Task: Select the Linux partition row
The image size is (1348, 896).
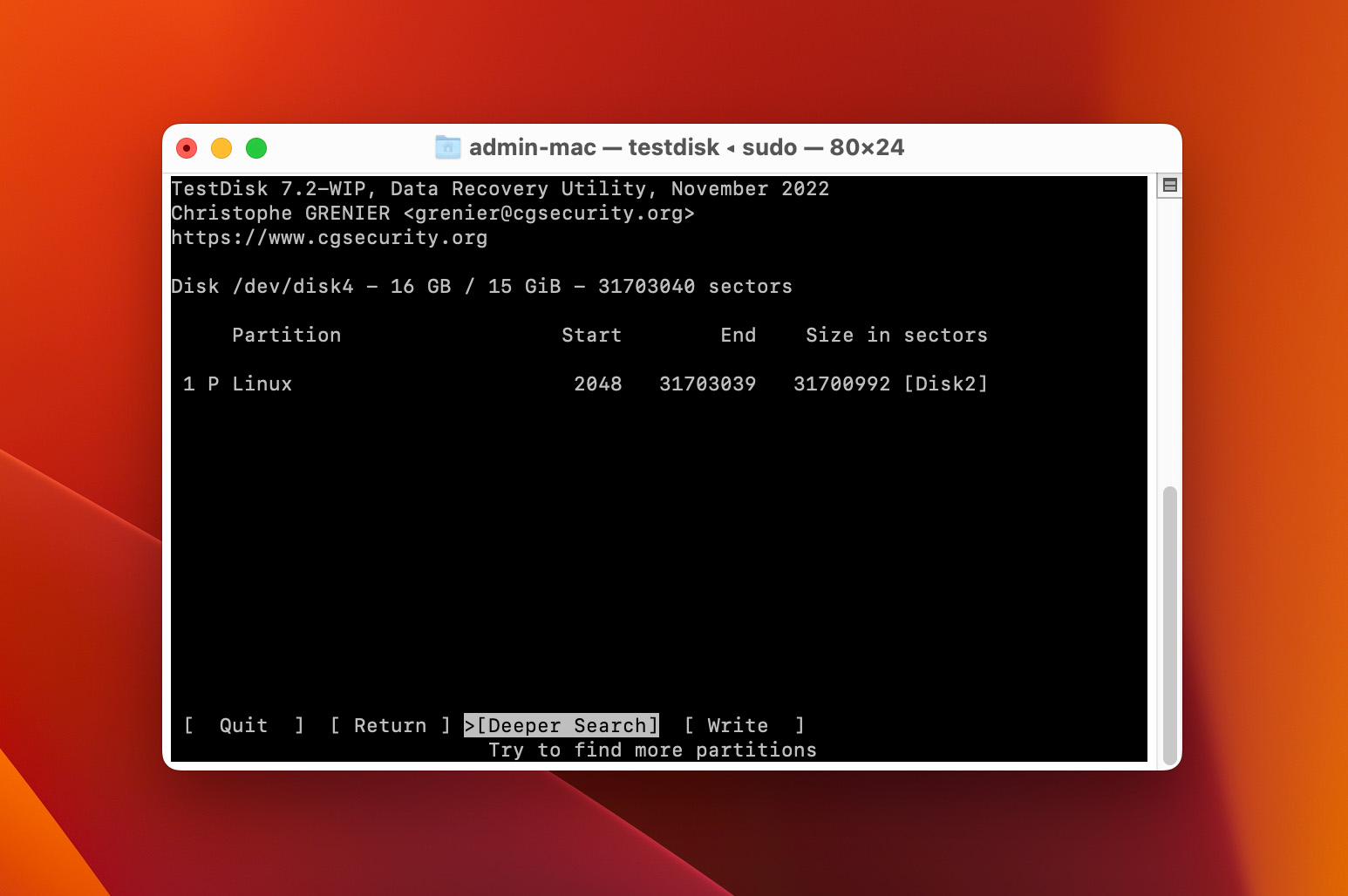Action: pyautogui.click(x=585, y=384)
